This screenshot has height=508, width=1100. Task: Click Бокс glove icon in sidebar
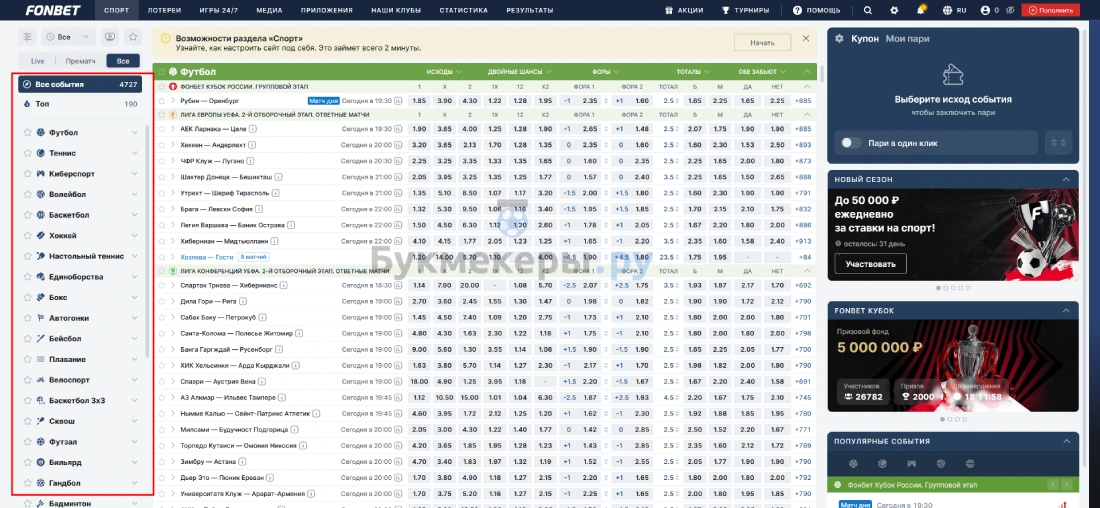point(41,298)
